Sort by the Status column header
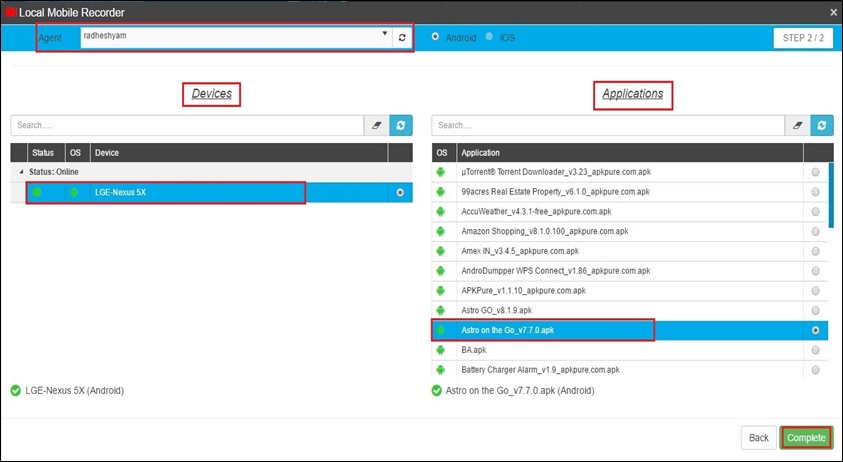 42,153
